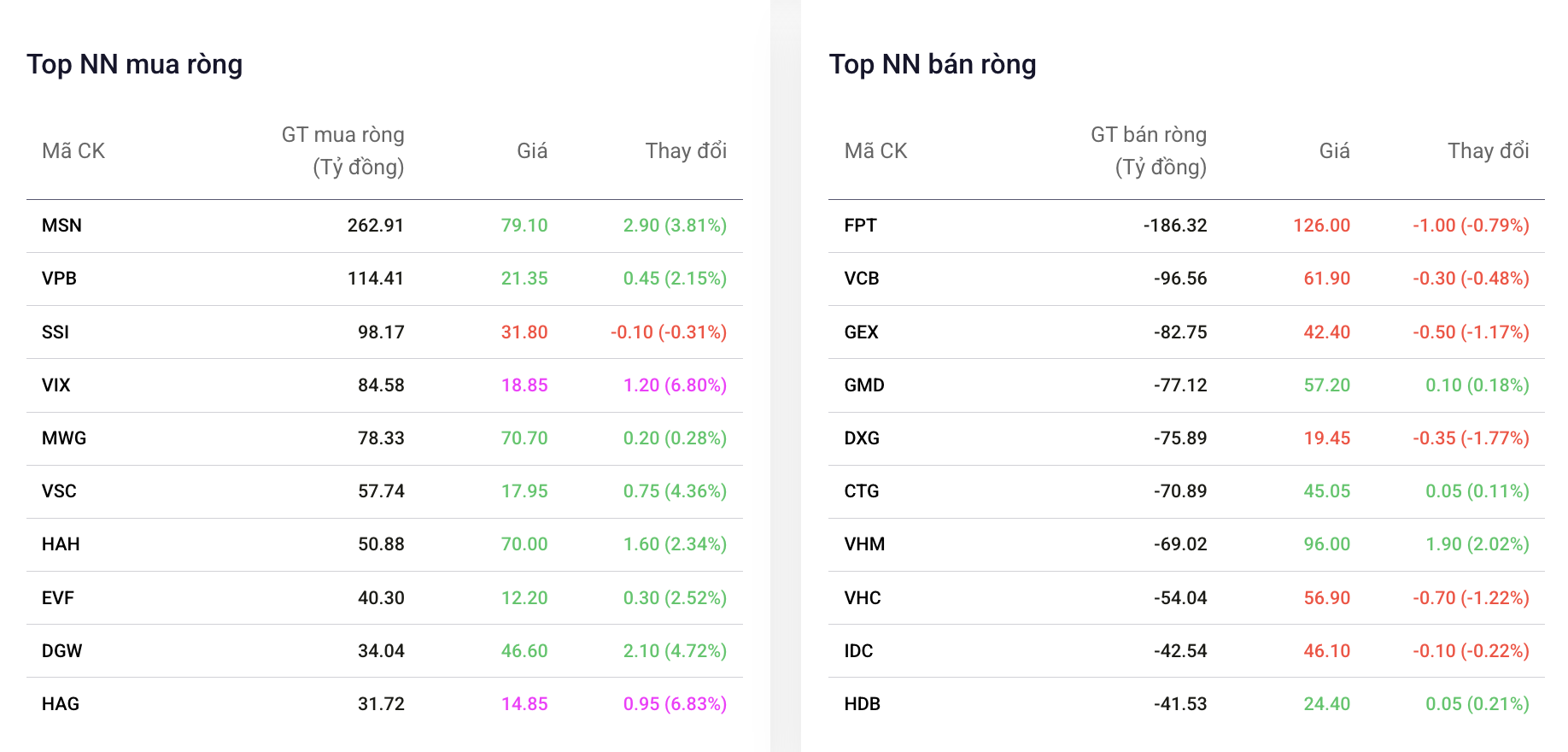The height and width of the screenshot is (752, 1568).
Task: Click VHC net sell value -54.04
Action: pyautogui.click(x=1180, y=598)
